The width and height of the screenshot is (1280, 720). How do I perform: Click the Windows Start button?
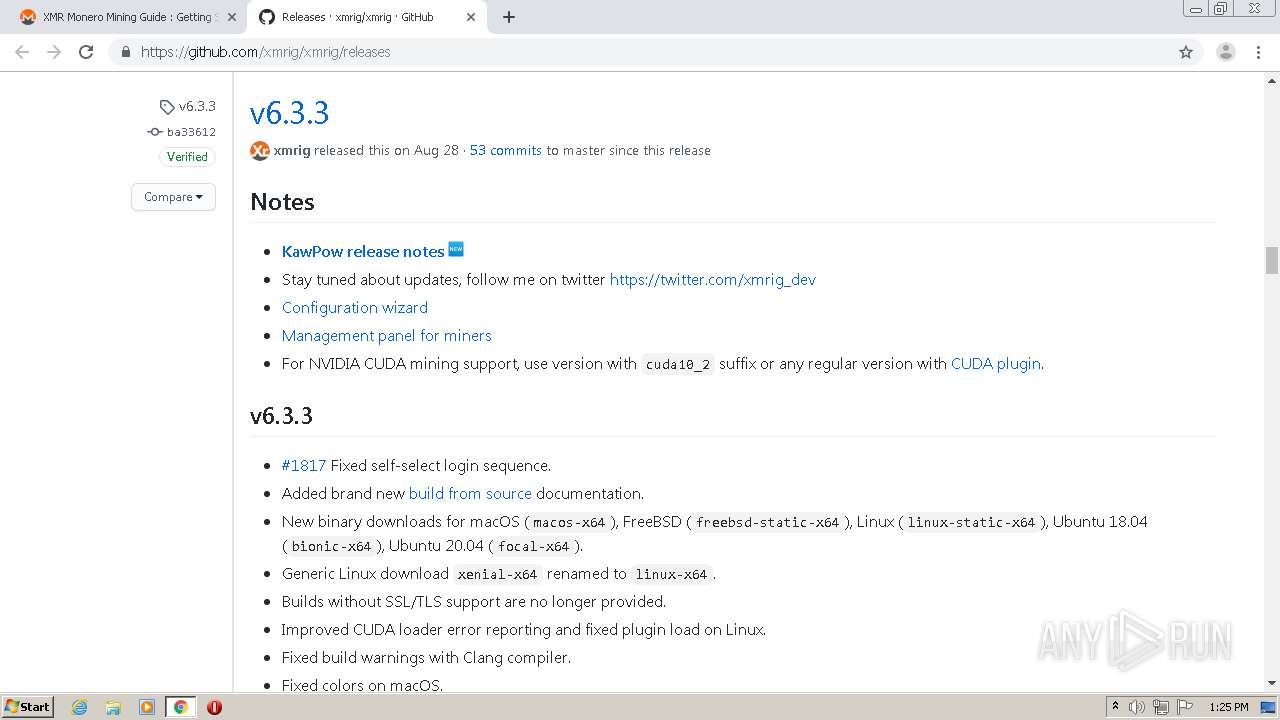[27, 706]
